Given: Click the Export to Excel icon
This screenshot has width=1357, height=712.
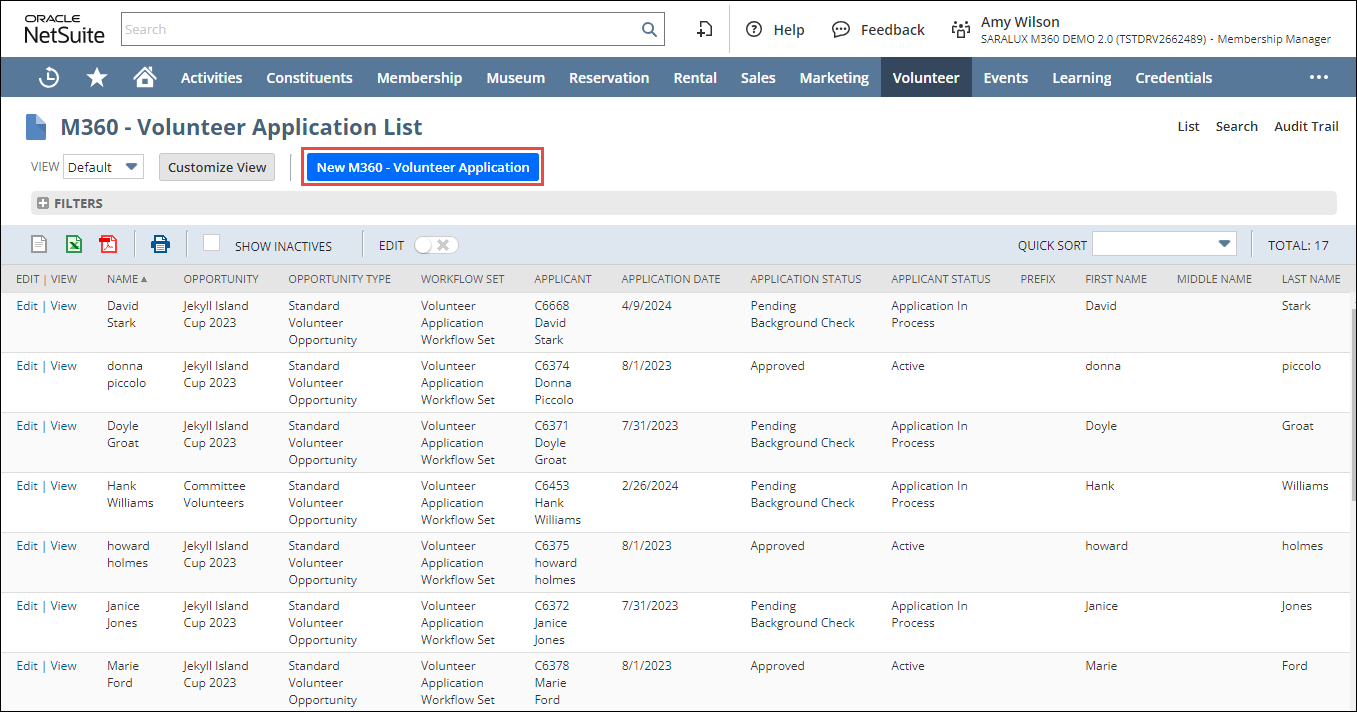Looking at the screenshot, I should point(74,244).
